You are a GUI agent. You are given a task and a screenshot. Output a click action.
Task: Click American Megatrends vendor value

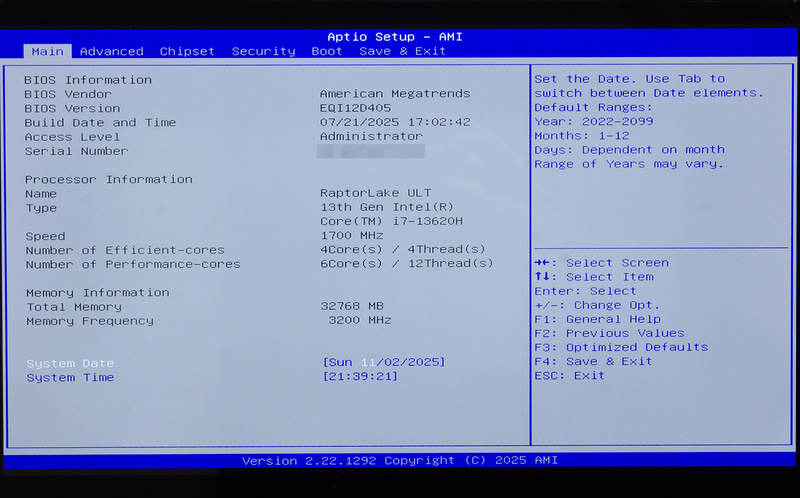coord(395,94)
